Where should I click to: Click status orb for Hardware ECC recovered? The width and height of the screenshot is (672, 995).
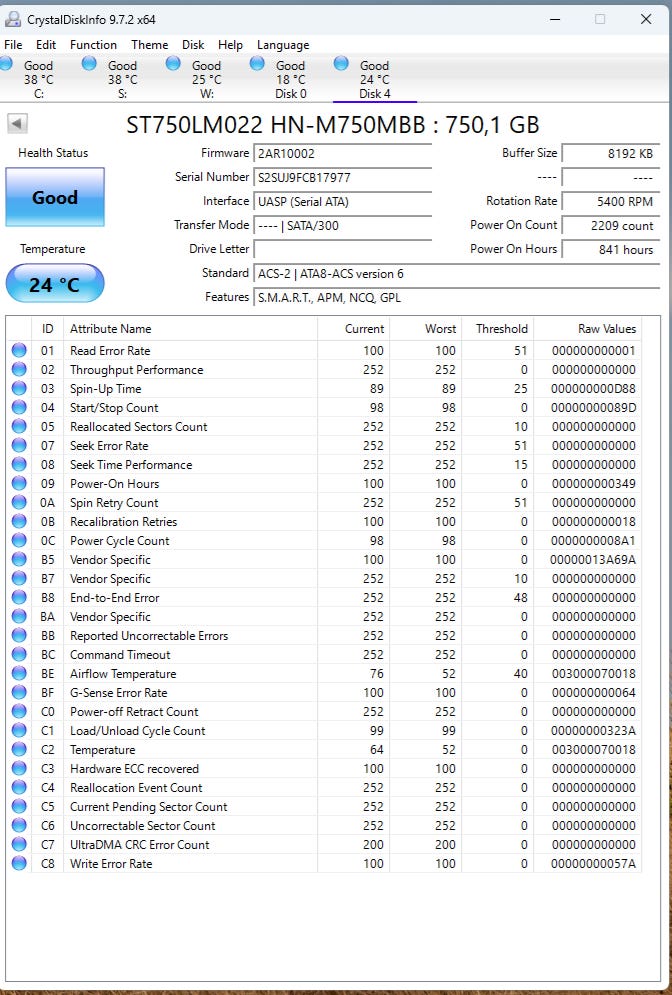(19, 768)
